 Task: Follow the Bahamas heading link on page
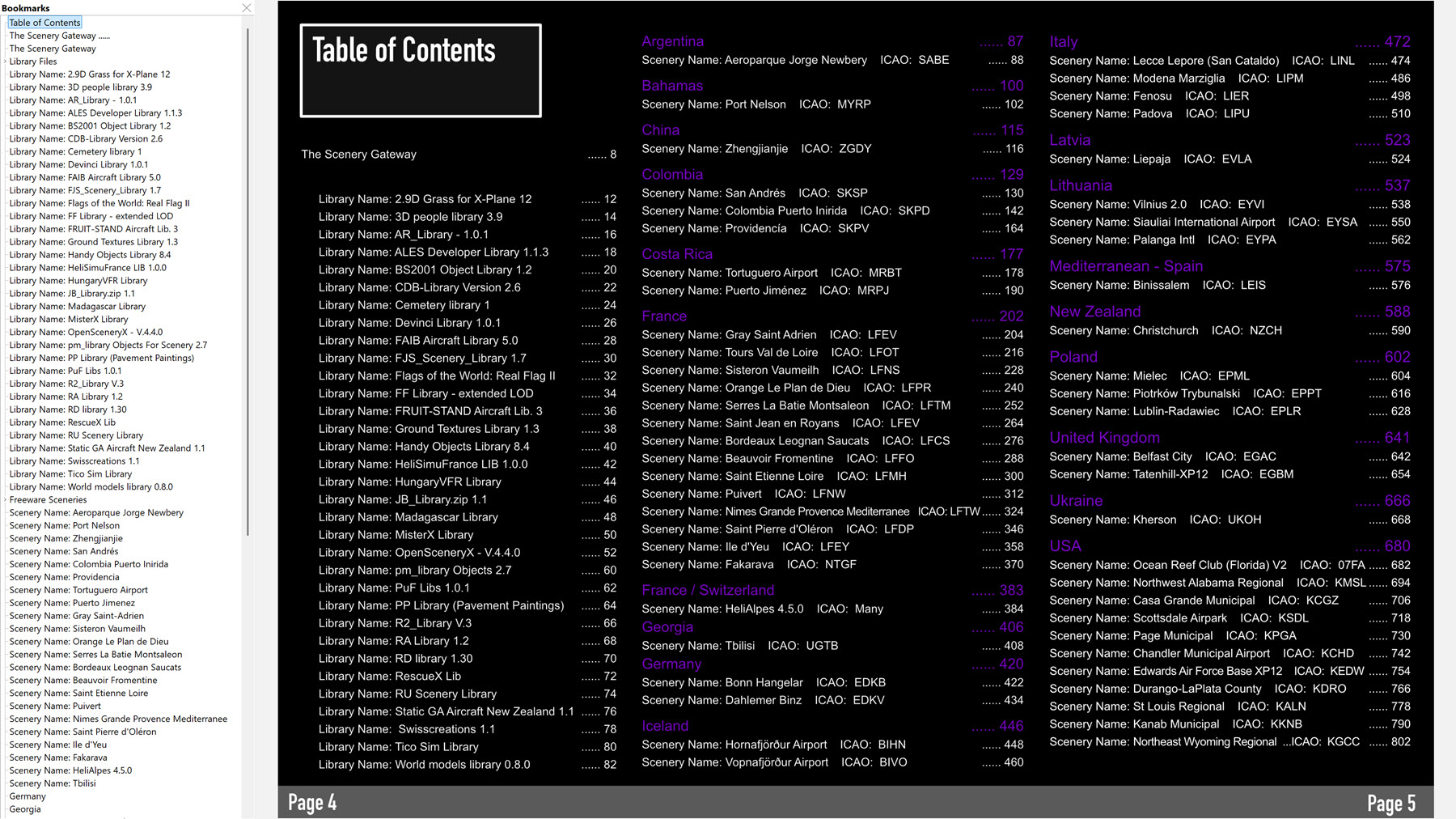pyautogui.click(x=672, y=86)
